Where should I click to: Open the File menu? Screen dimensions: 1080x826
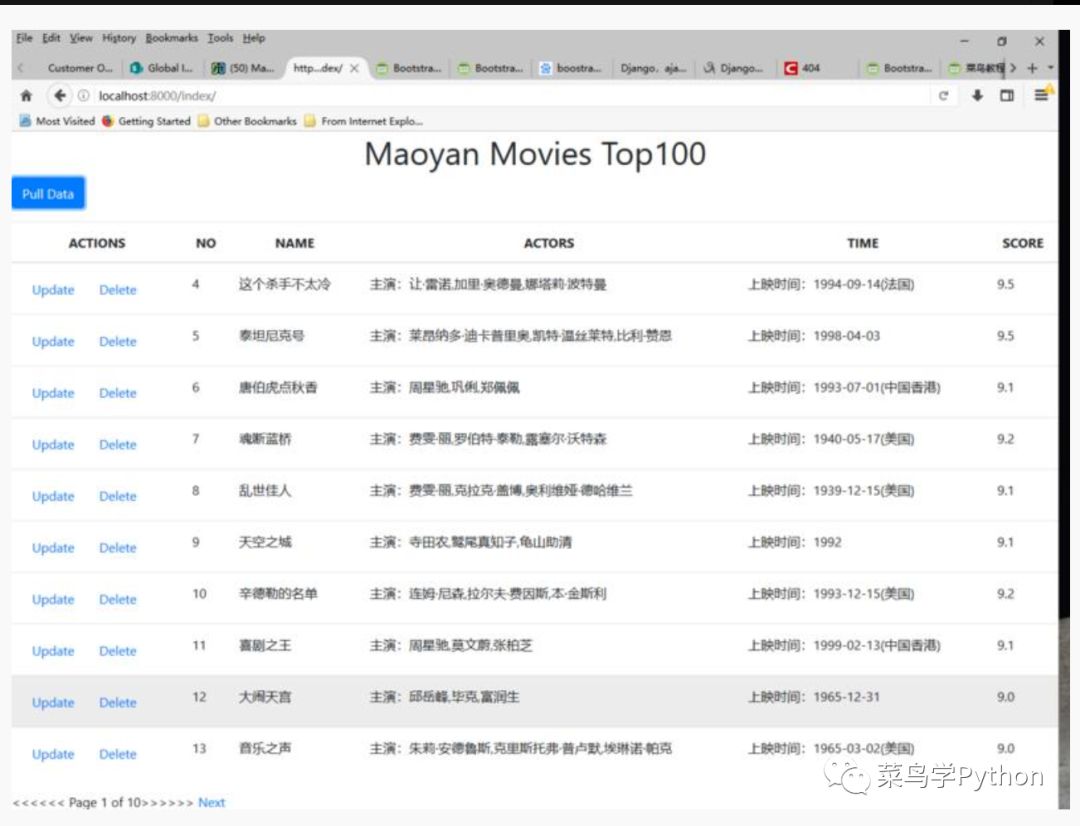24,38
